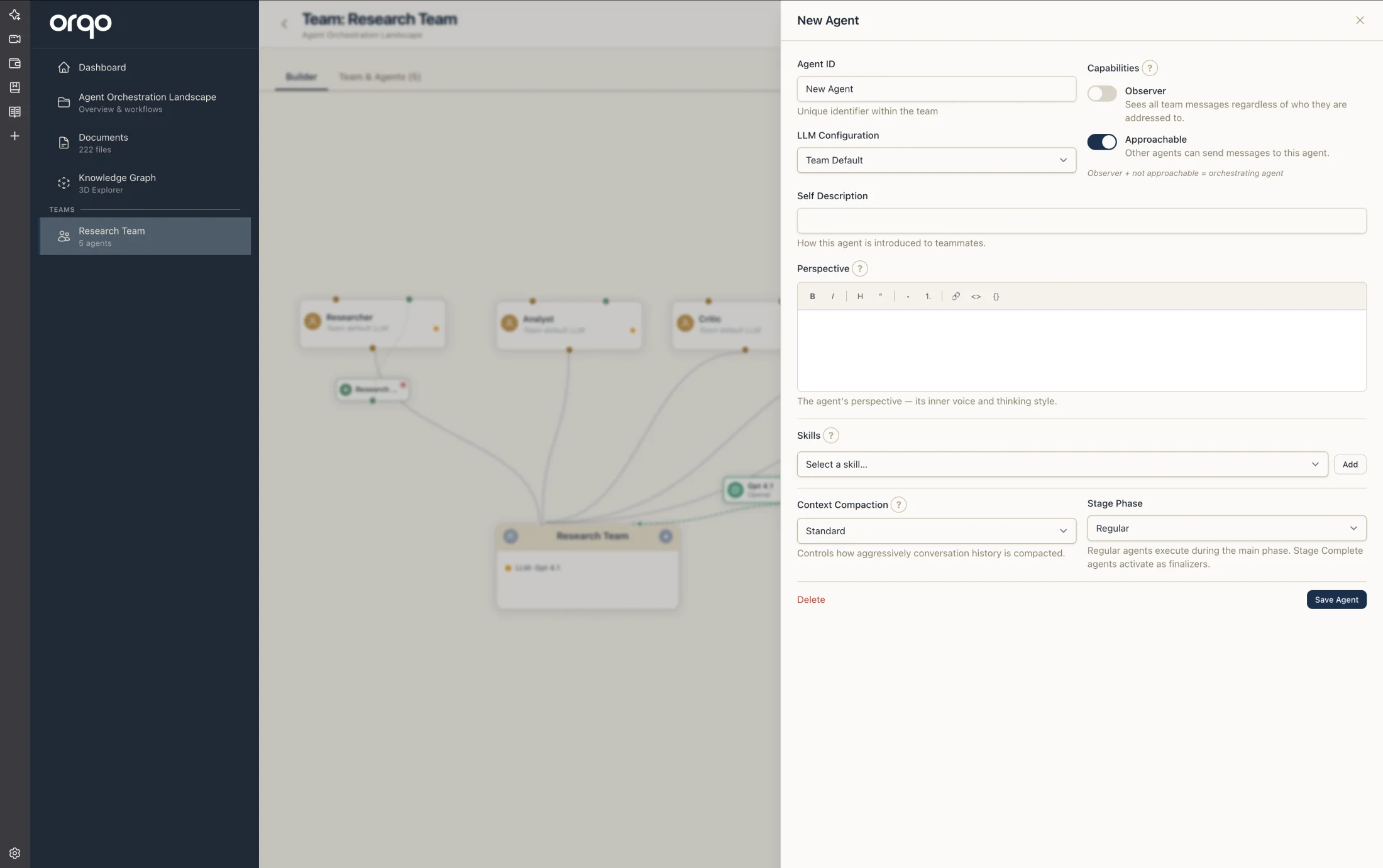Image resolution: width=1383 pixels, height=868 pixels.
Task: Select the Critic agent node on canvas
Action: pyautogui.click(x=727, y=325)
